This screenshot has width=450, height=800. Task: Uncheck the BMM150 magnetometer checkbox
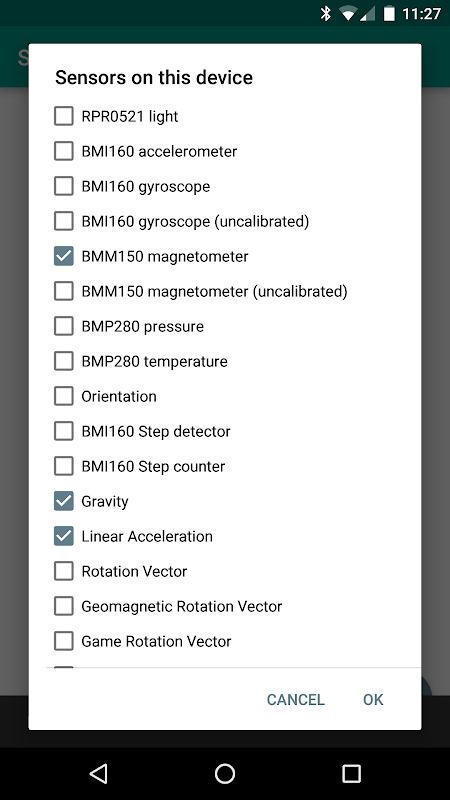pyautogui.click(x=64, y=256)
